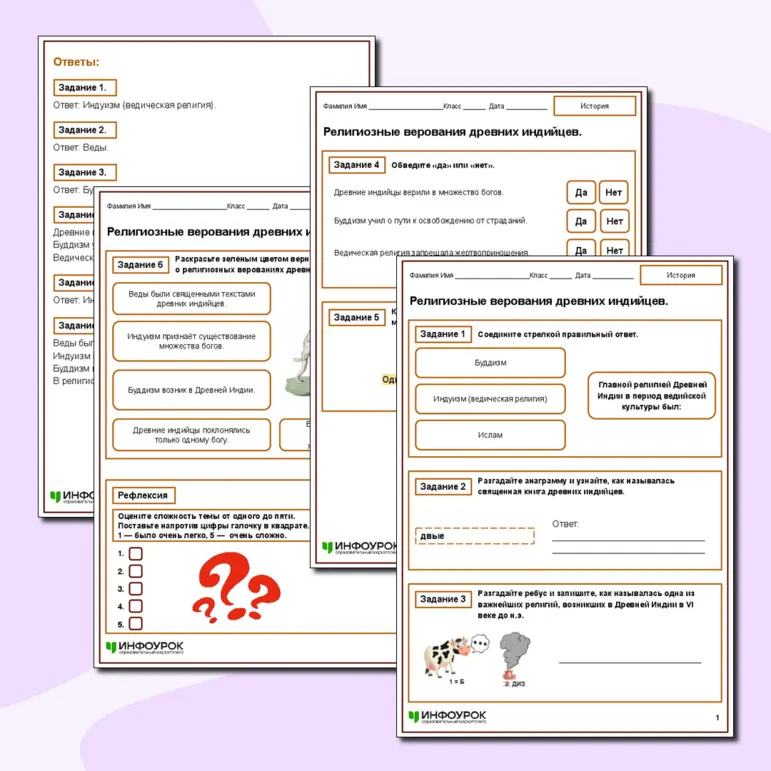This screenshot has width=771, height=771.
Task: Click the worksheet title above Задание 1
Action: coord(539,301)
